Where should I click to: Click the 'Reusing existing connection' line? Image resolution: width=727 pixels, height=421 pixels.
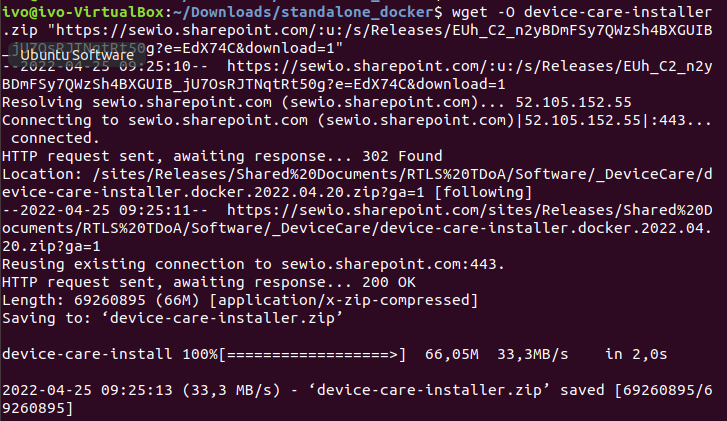(x=253, y=264)
